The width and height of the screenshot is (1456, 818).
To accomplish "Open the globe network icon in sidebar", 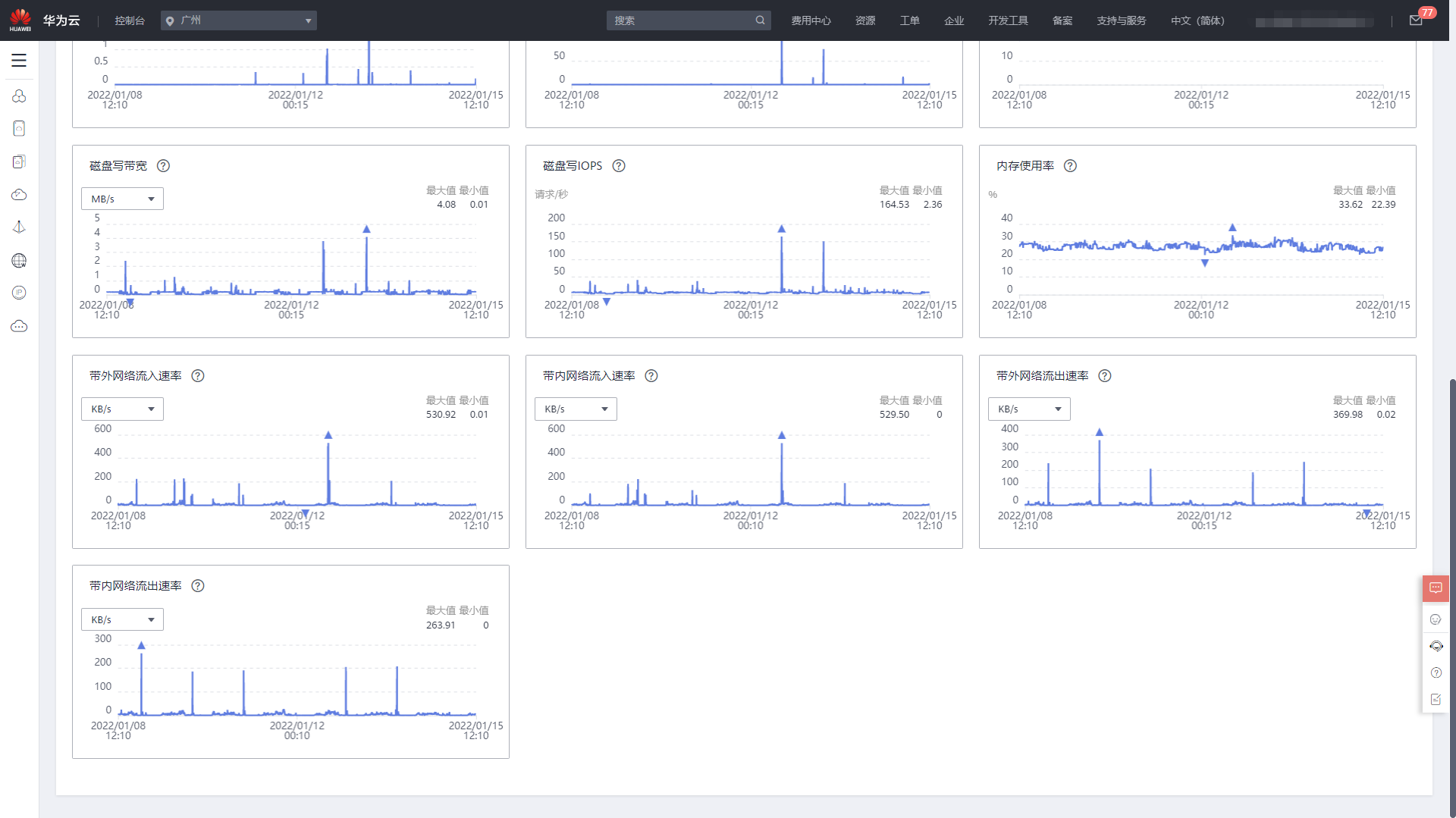I will tap(19, 261).
